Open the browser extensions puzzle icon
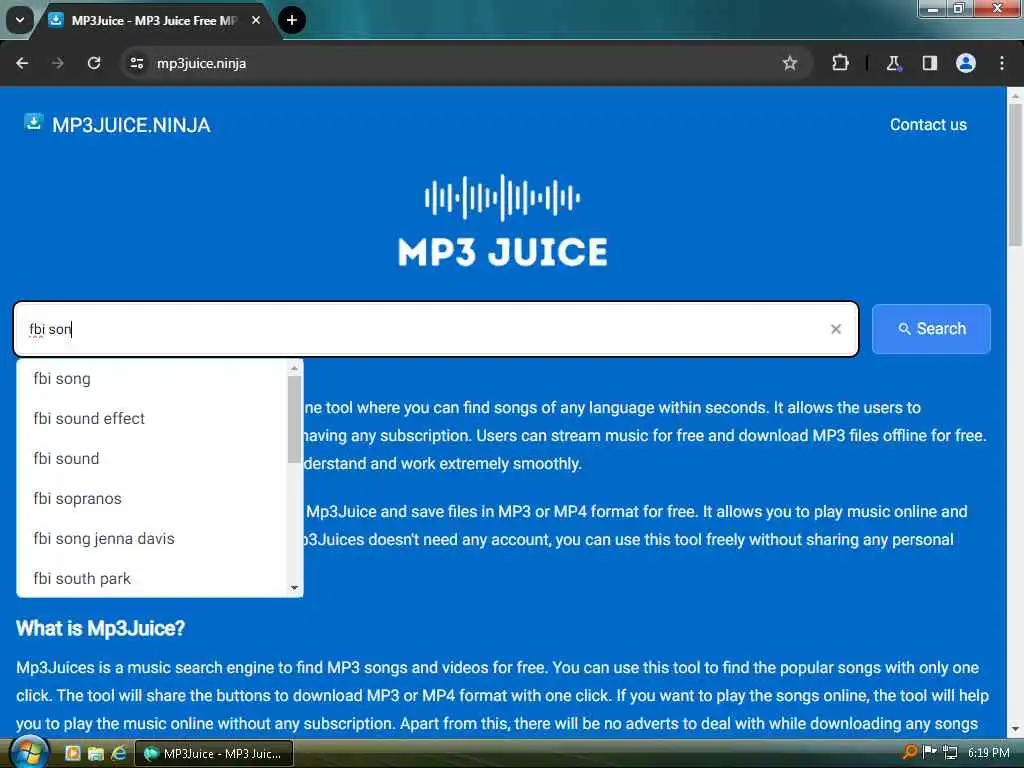1024x768 pixels. tap(840, 63)
